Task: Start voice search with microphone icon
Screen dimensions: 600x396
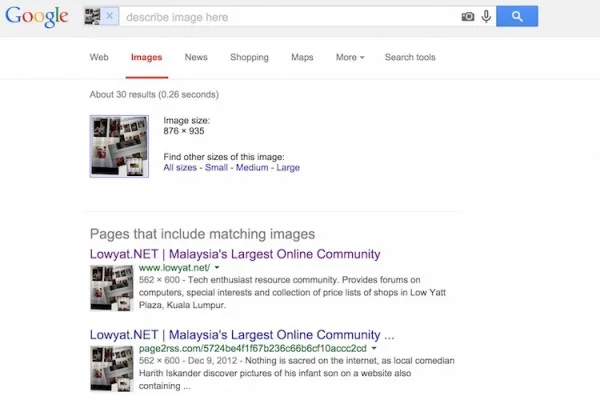Action: (486, 16)
